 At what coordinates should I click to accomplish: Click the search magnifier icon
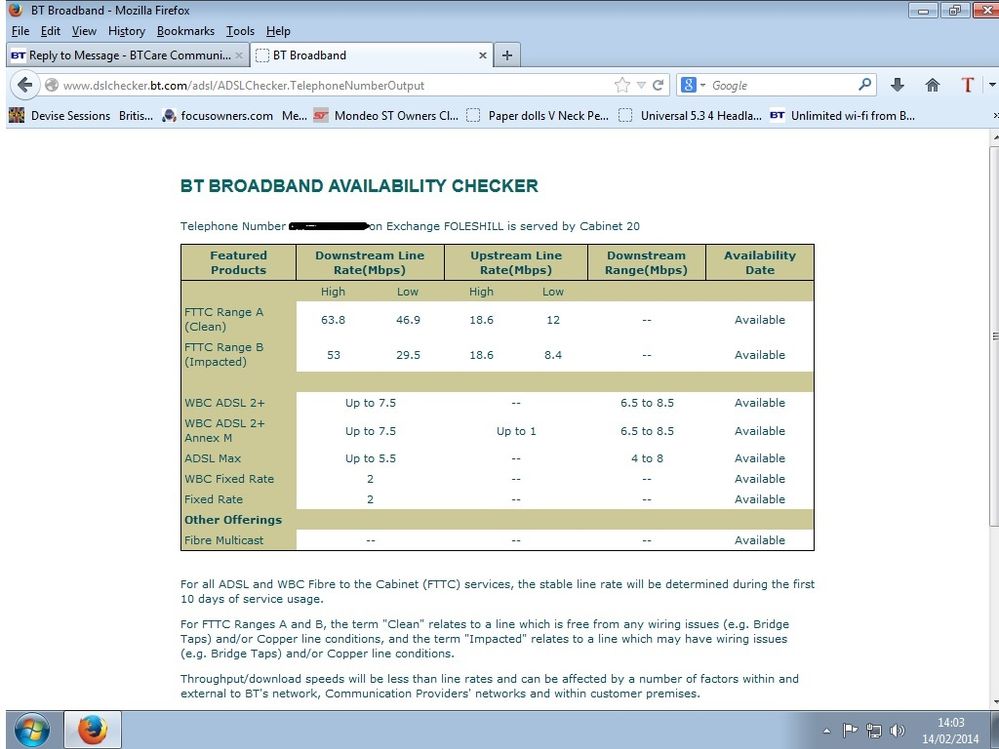pos(865,84)
